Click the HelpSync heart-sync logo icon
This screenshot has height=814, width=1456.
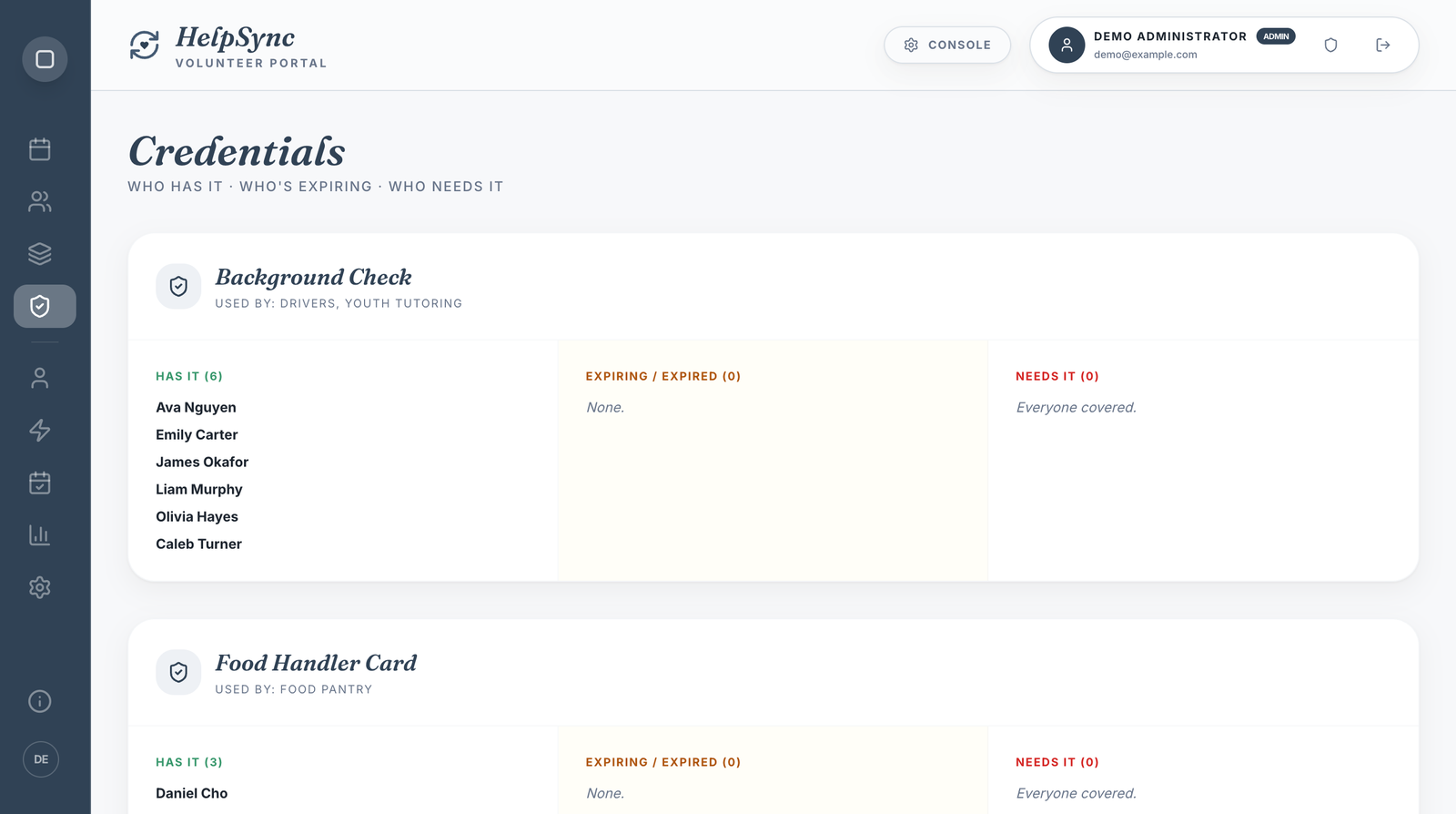145,45
